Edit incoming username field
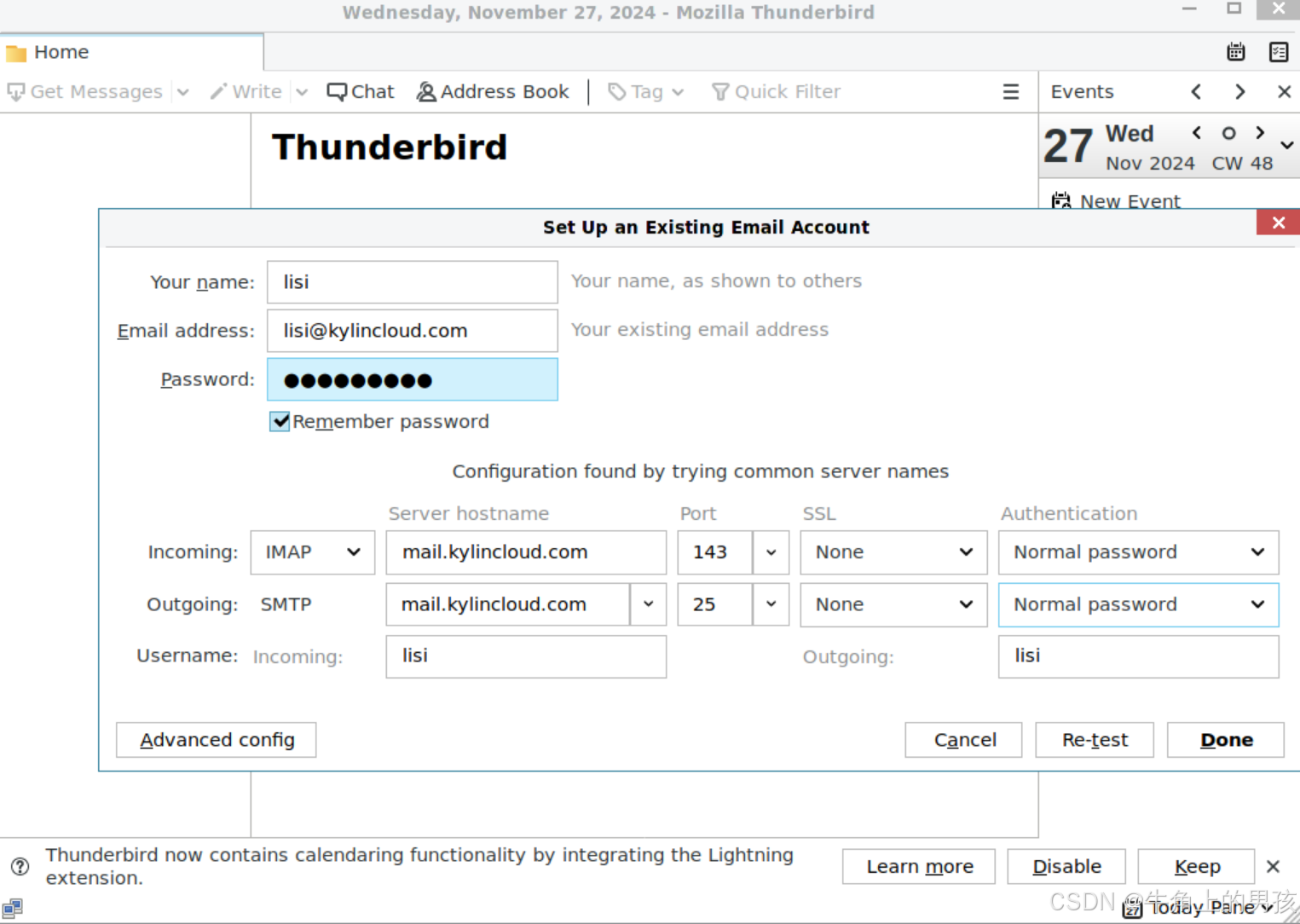Image resolution: width=1300 pixels, height=924 pixels. (x=526, y=656)
